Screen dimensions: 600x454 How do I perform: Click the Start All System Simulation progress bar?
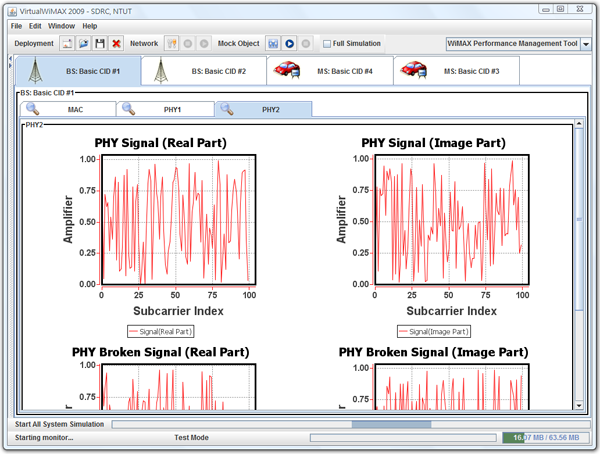tap(351, 424)
